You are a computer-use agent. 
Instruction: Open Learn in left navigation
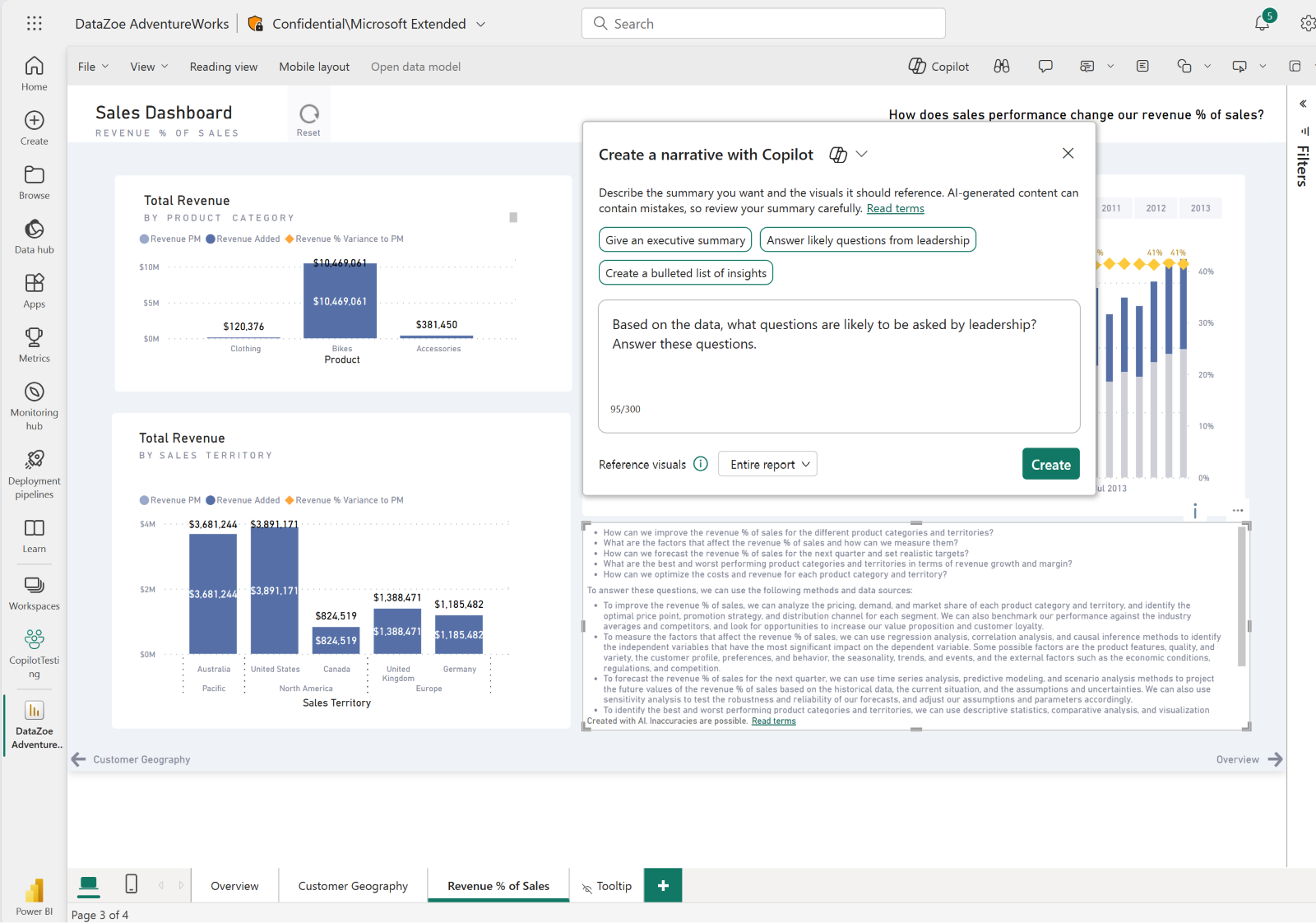(x=34, y=536)
